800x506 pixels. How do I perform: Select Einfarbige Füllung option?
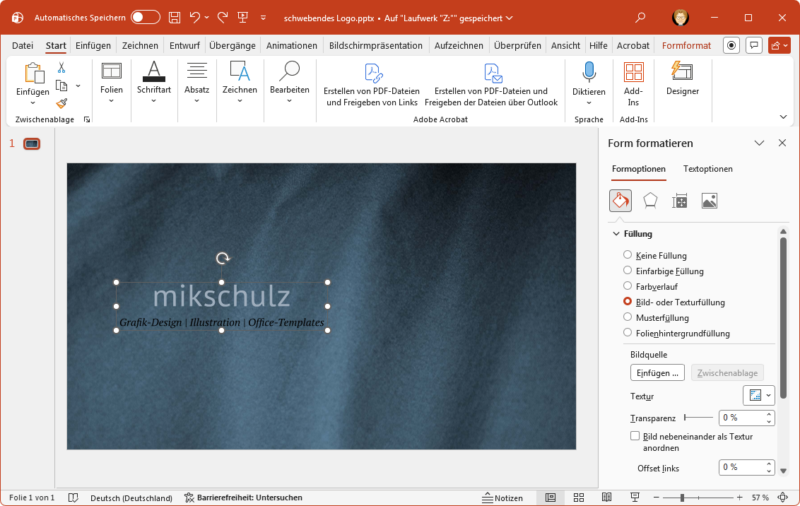click(x=628, y=270)
